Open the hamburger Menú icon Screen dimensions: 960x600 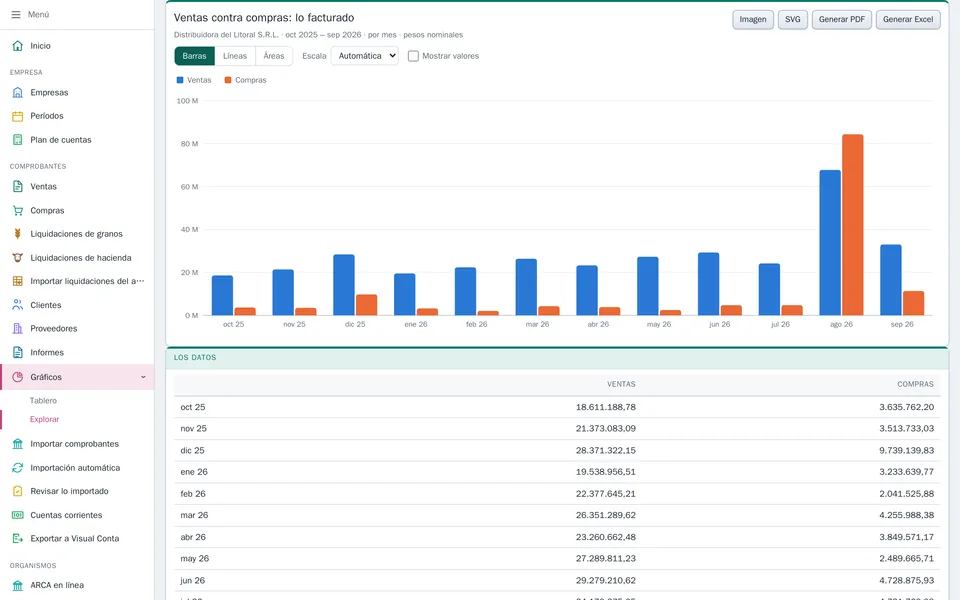16,14
